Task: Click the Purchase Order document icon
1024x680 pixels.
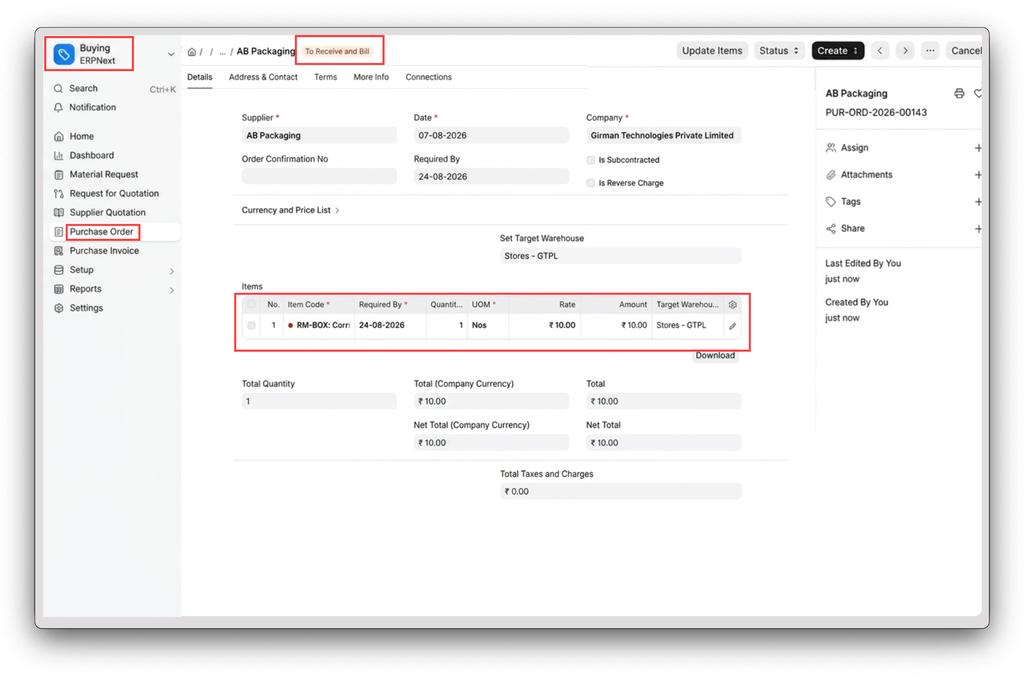Action: tap(59, 232)
